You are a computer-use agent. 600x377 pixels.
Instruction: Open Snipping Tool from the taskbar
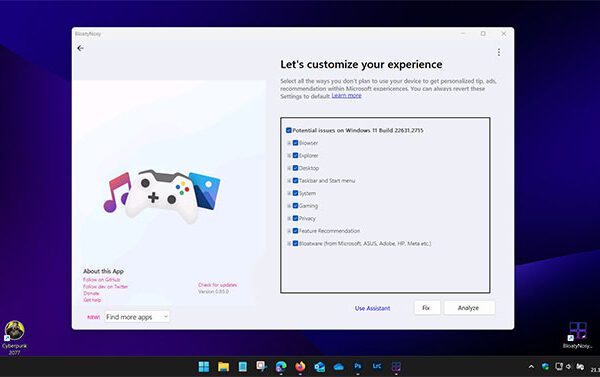pos(262,366)
